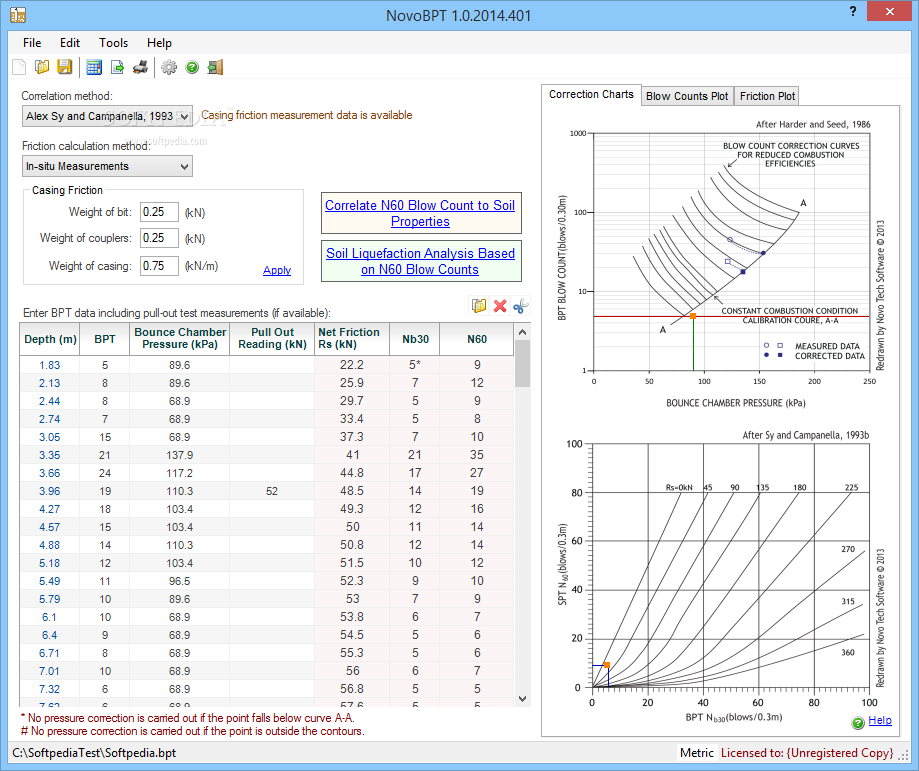
Task: Click the export document icon with green arrow
Action: [x=117, y=67]
